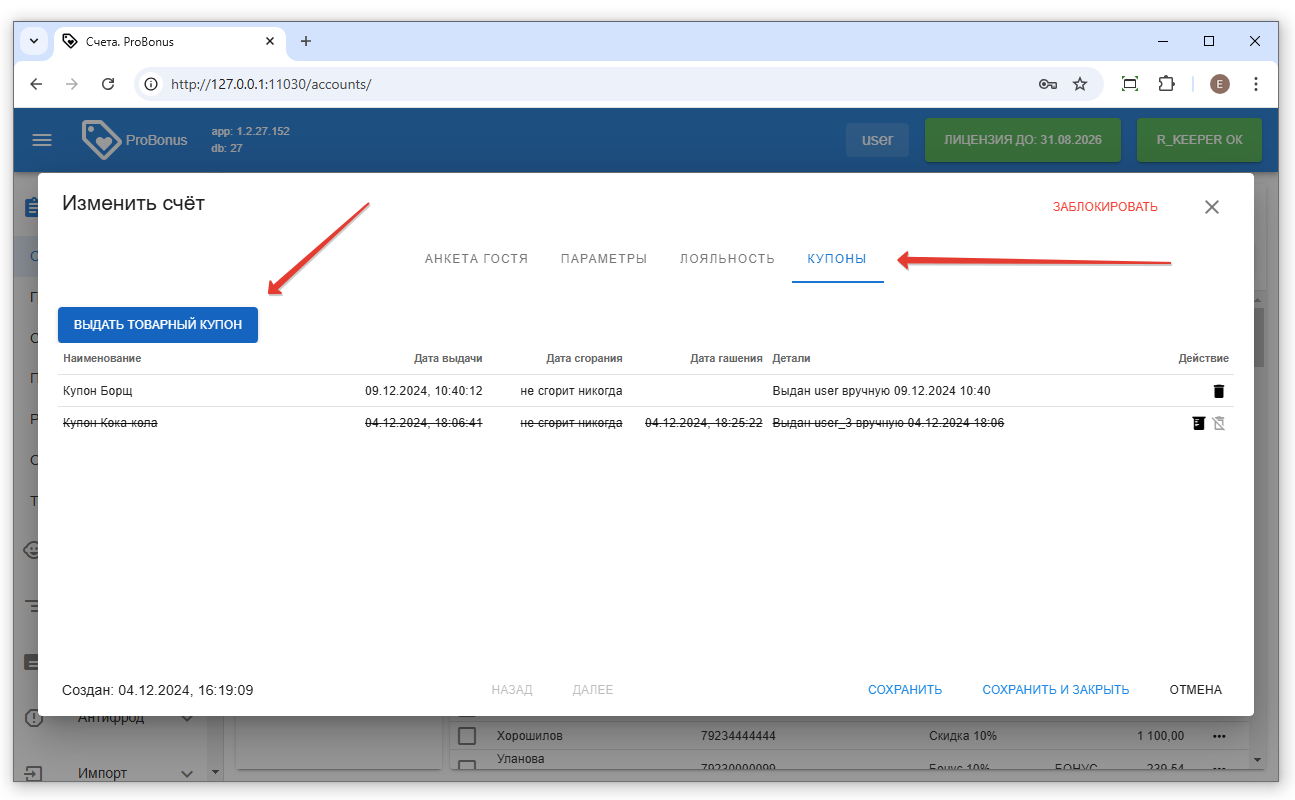Click the Дата выдачи column header
The height and width of the screenshot is (800, 1295).
pos(448,358)
